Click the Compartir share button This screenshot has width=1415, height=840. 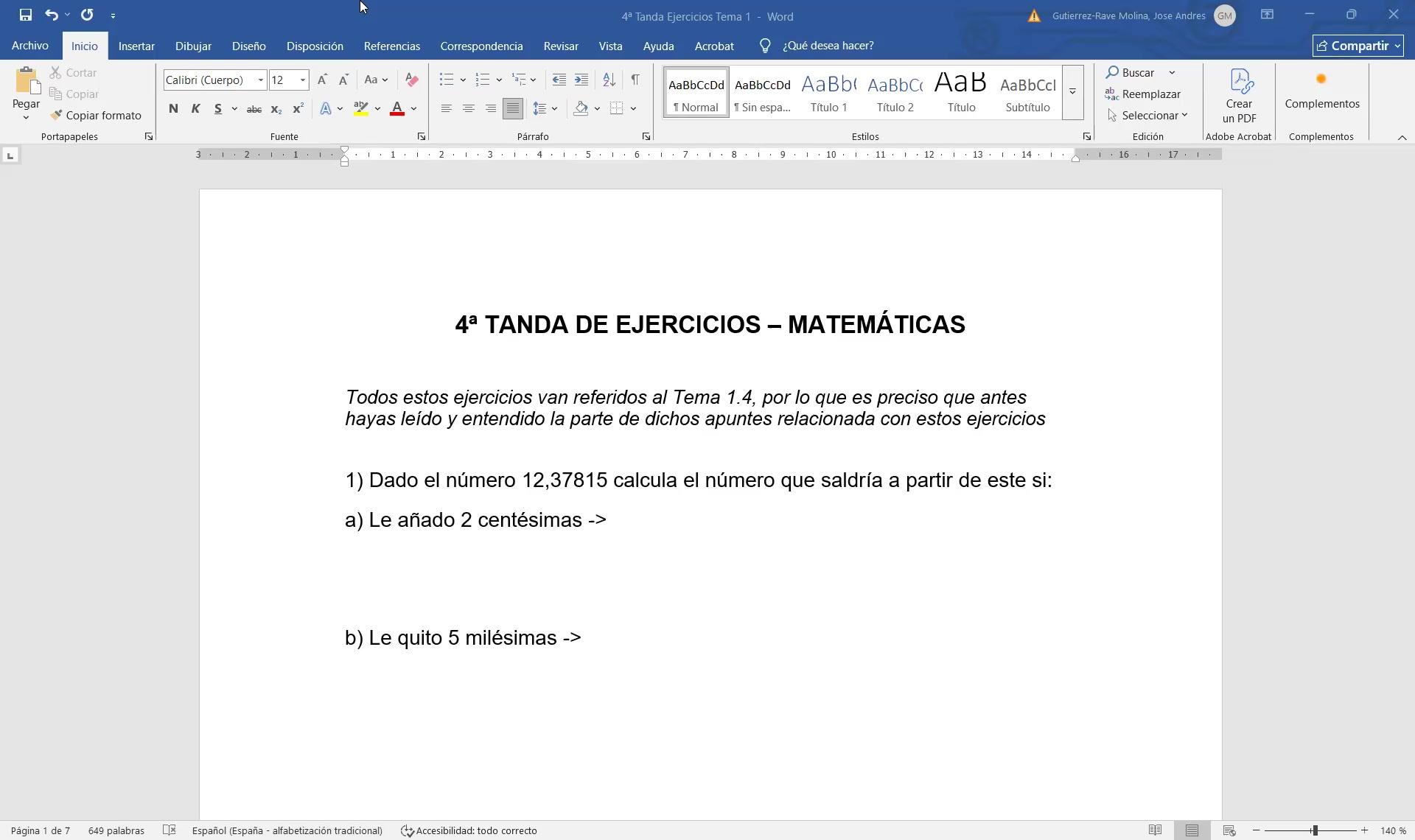tap(1358, 46)
